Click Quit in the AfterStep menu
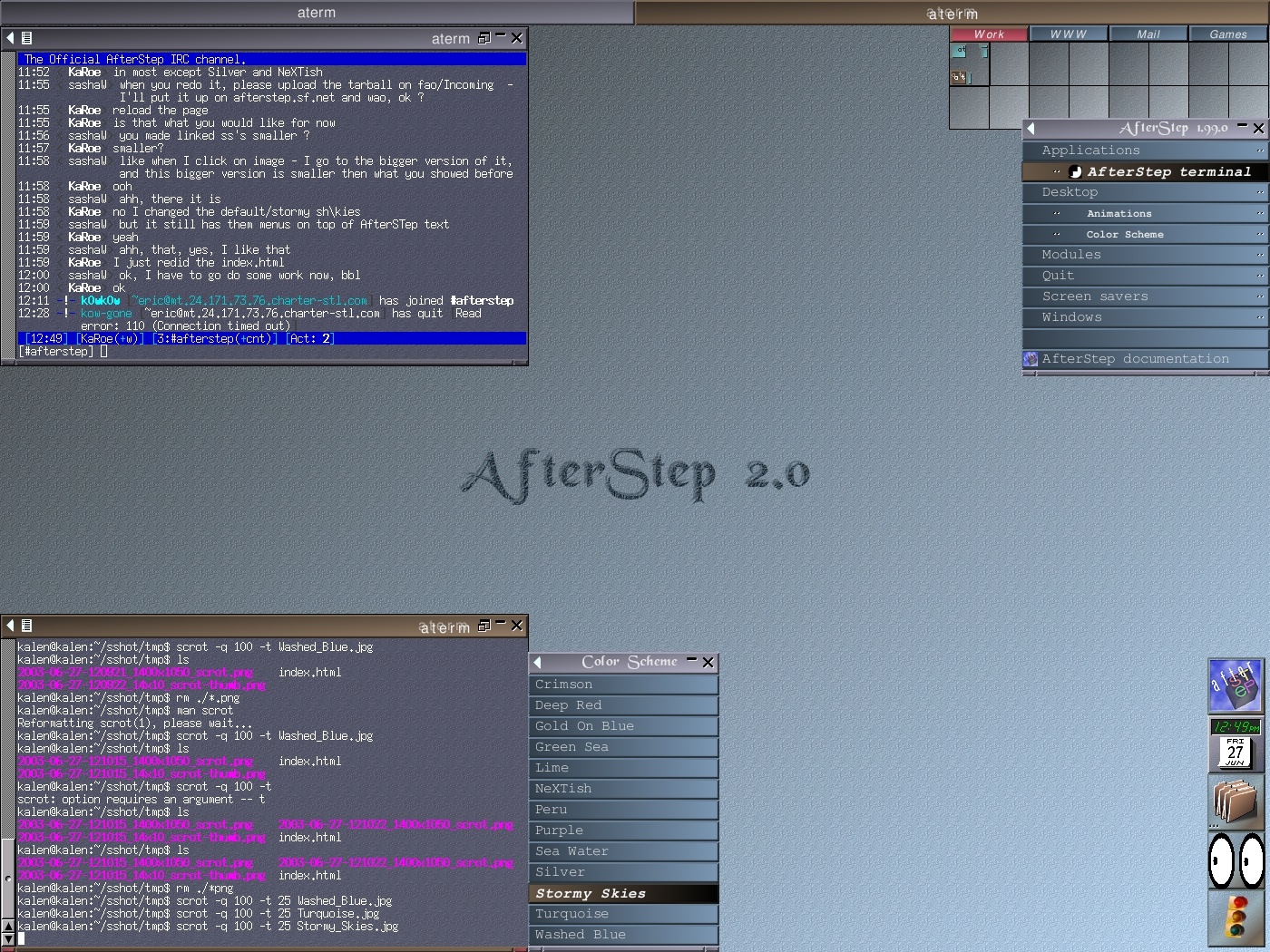This screenshot has width=1270, height=952. coord(1058,276)
